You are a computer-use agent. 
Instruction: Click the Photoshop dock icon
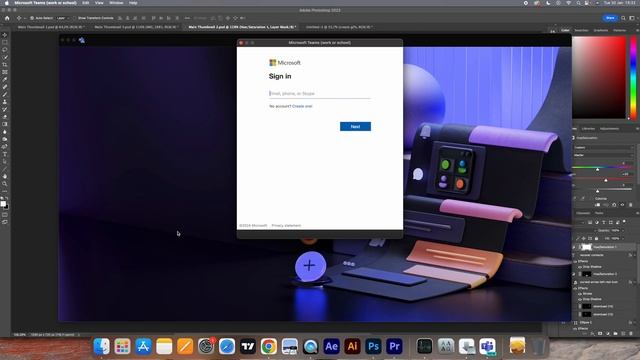tap(373, 347)
